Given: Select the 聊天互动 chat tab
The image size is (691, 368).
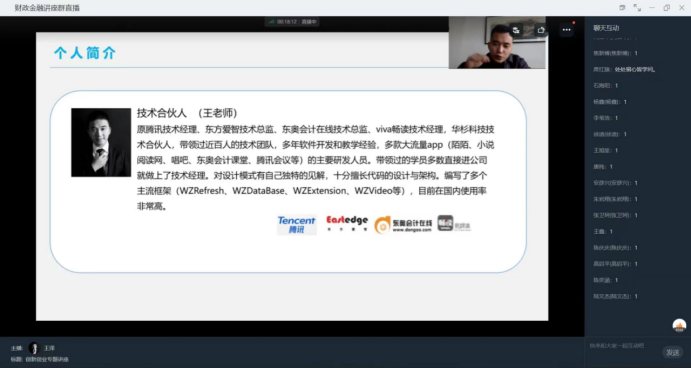Looking at the screenshot, I should 606,28.
